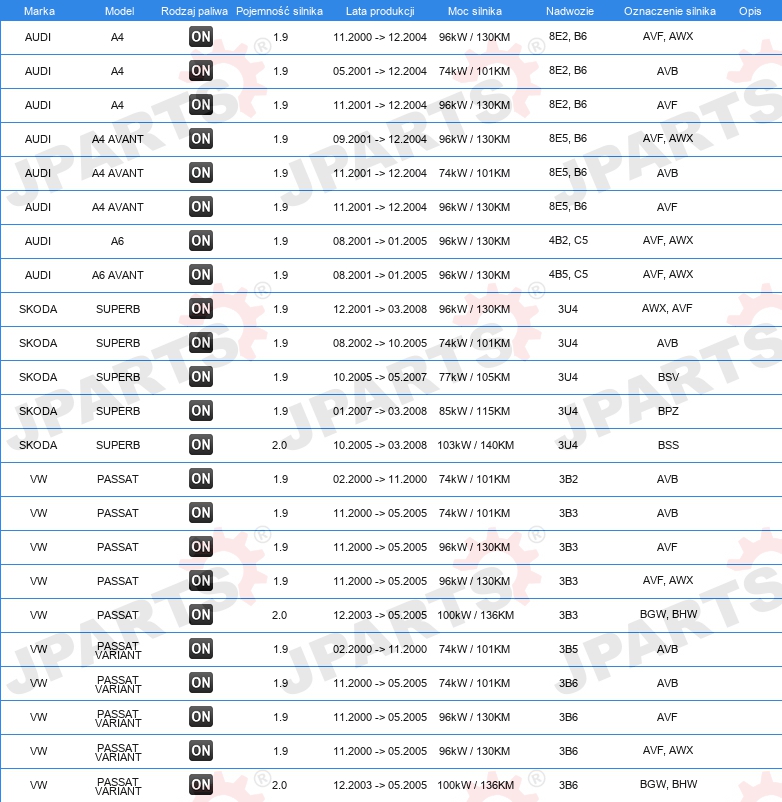Click ON badge in A4 Avant 11.2001 AVF row
Screen dimensions: 782x802
[200, 207]
